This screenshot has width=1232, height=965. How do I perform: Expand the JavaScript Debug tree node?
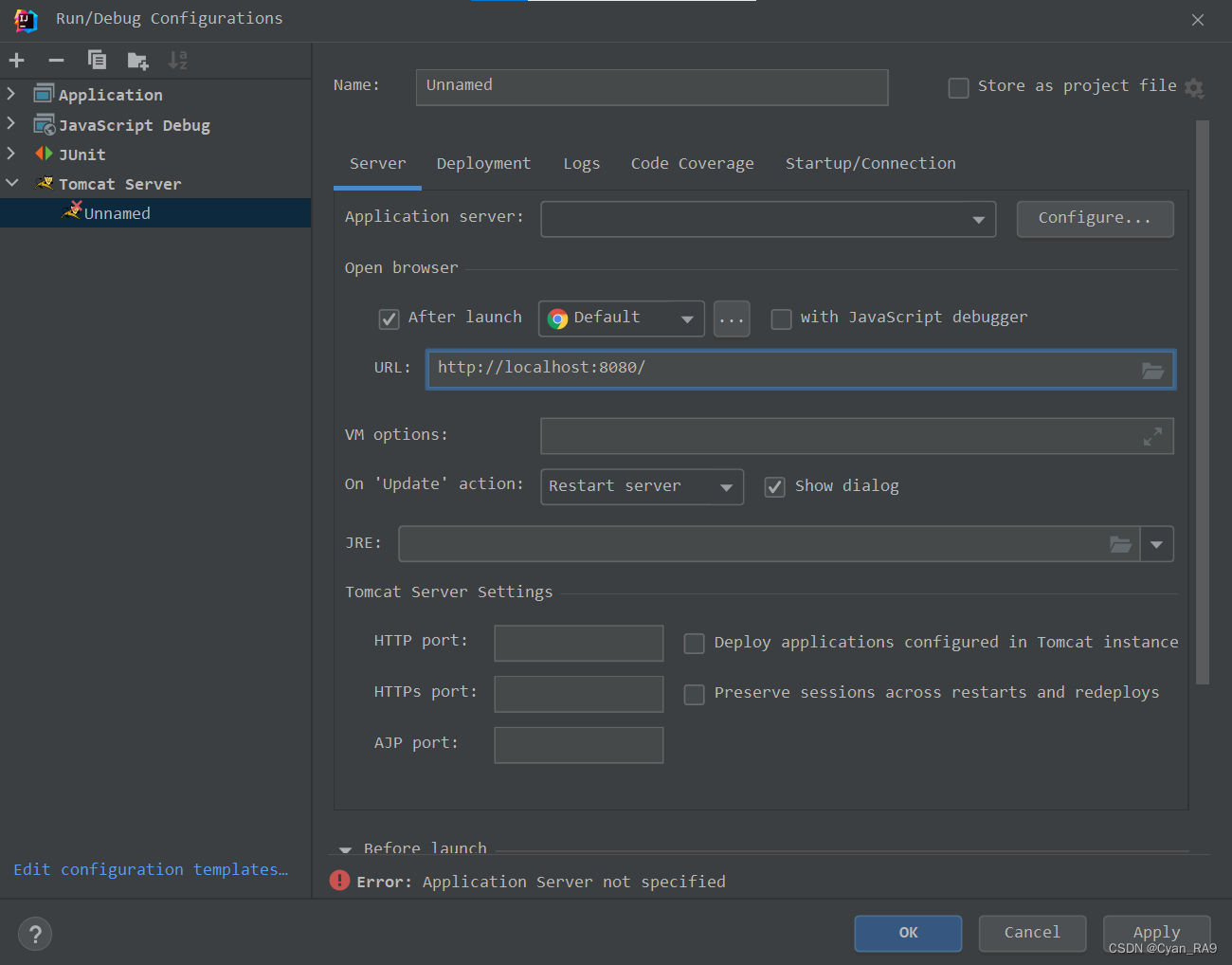[x=11, y=123]
